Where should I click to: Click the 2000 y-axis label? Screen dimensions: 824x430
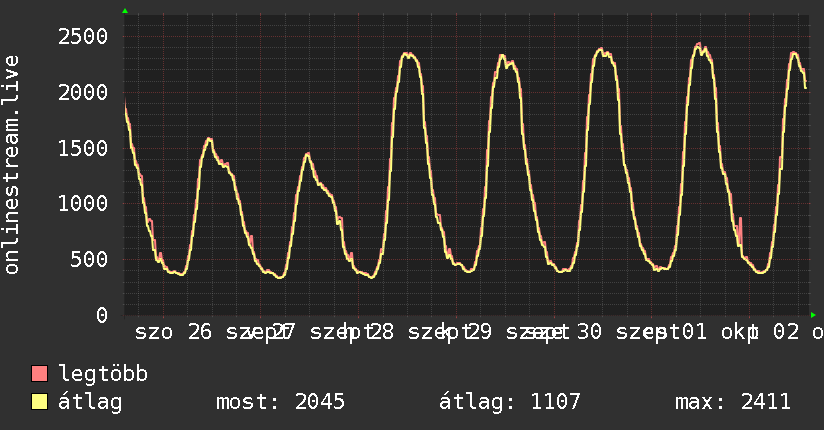pos(83,93)
